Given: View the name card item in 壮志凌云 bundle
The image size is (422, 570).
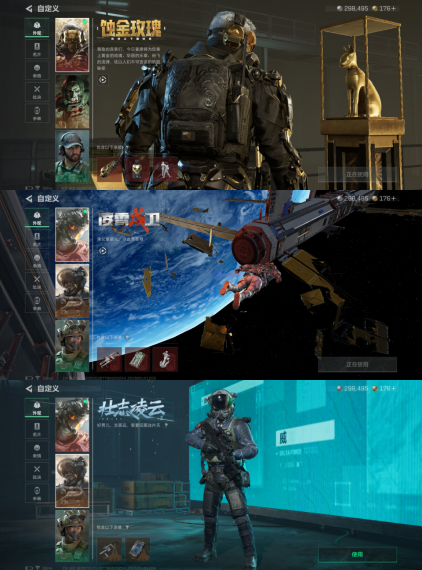Looking at the screenshot, I should tap(137, 549).
